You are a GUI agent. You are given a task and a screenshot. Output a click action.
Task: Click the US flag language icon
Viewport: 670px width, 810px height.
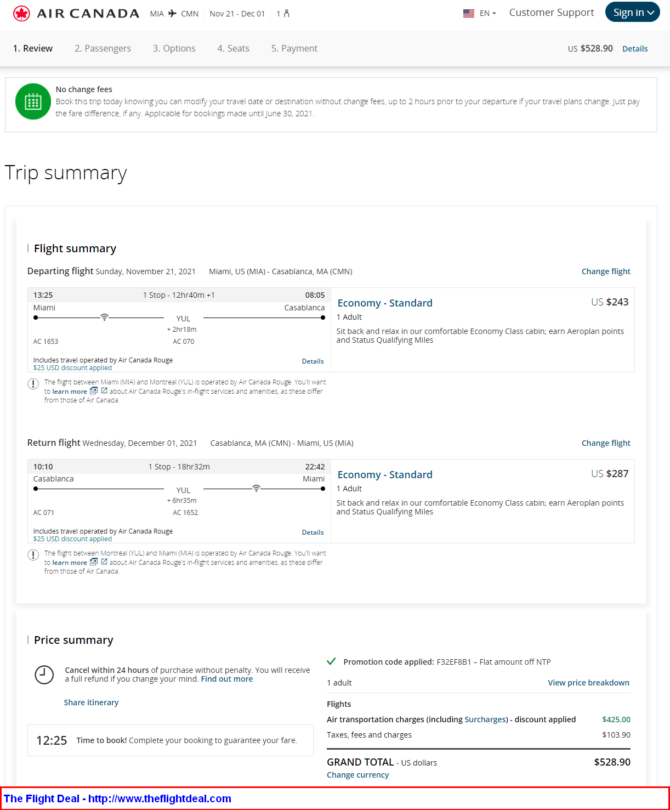click(469, 13)
